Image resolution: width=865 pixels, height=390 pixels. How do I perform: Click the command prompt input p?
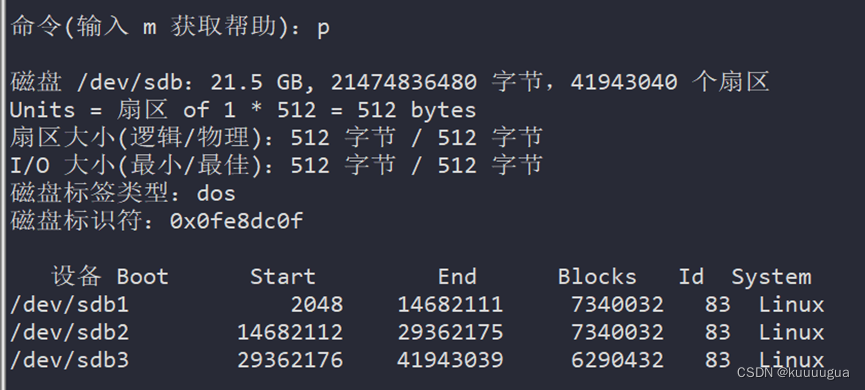(323, 28)
